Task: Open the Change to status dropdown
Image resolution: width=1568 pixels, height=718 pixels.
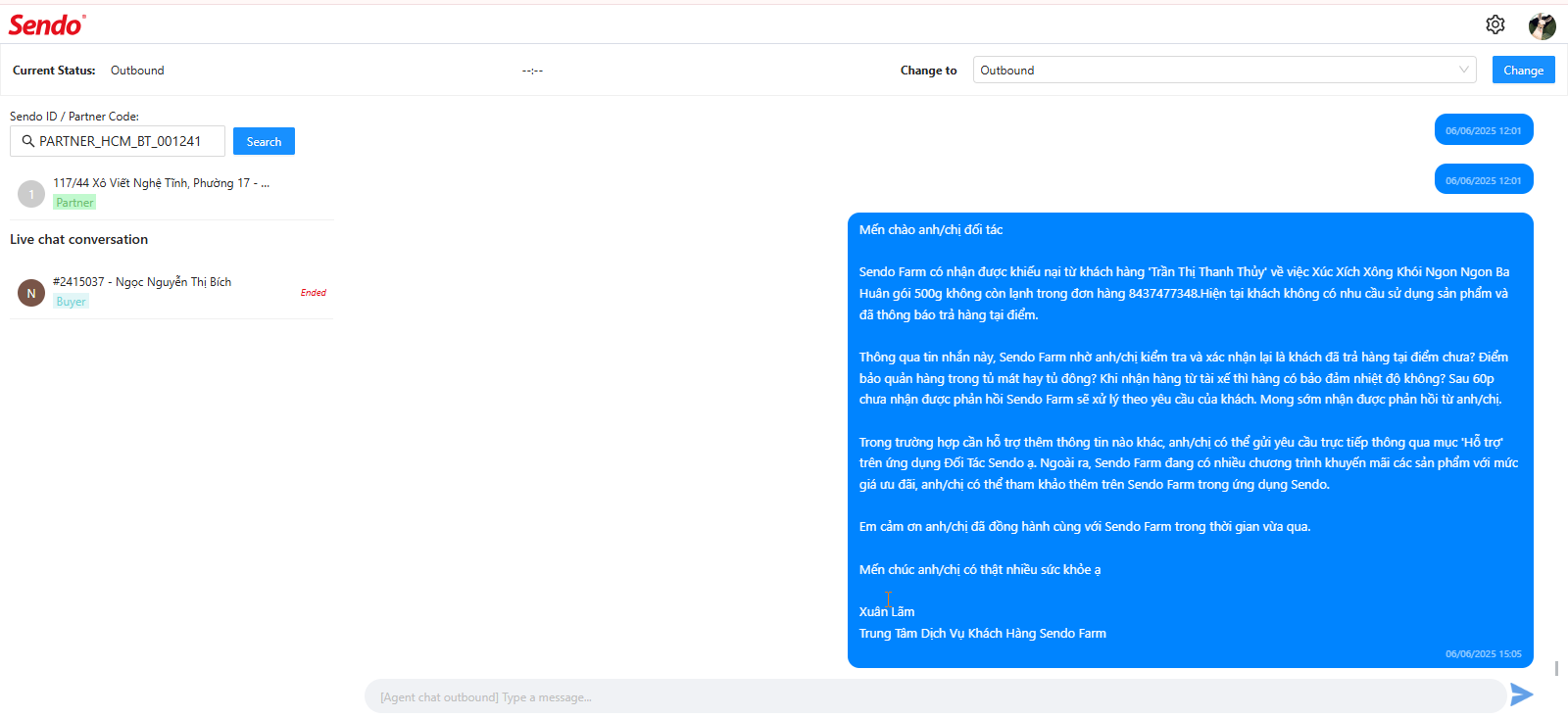Action: pyautogui.click(x=1224, y=70)
